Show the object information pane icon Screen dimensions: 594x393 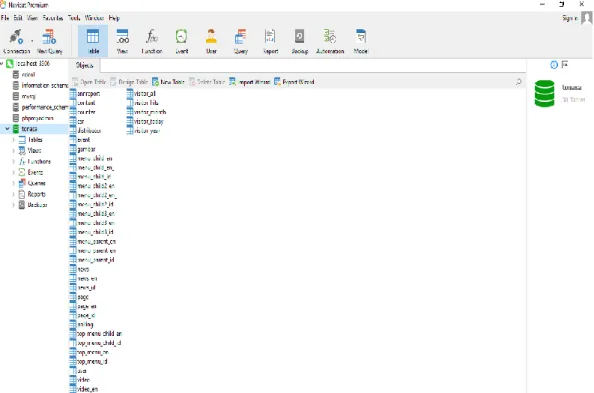point(554,65)
